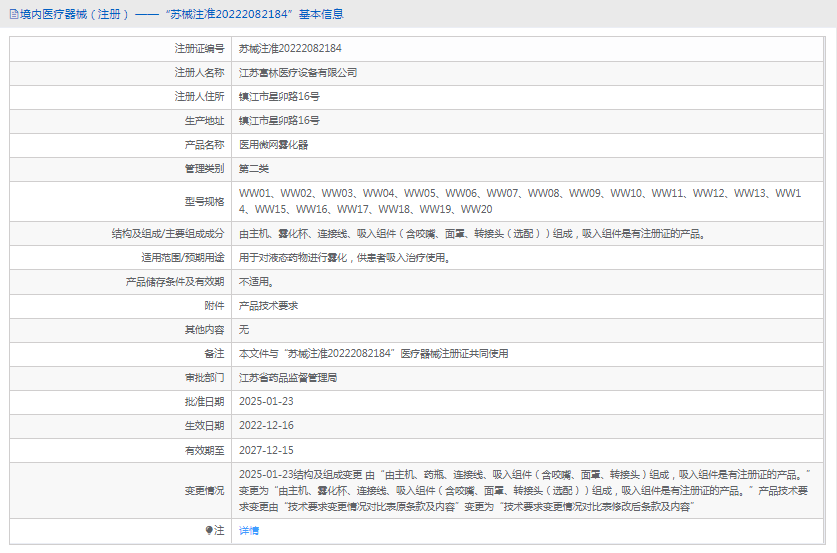This screenshot has width=837, height=553.
Task: Click the 结构及组成/主要组成成分 label
Action: coord(168,233)
